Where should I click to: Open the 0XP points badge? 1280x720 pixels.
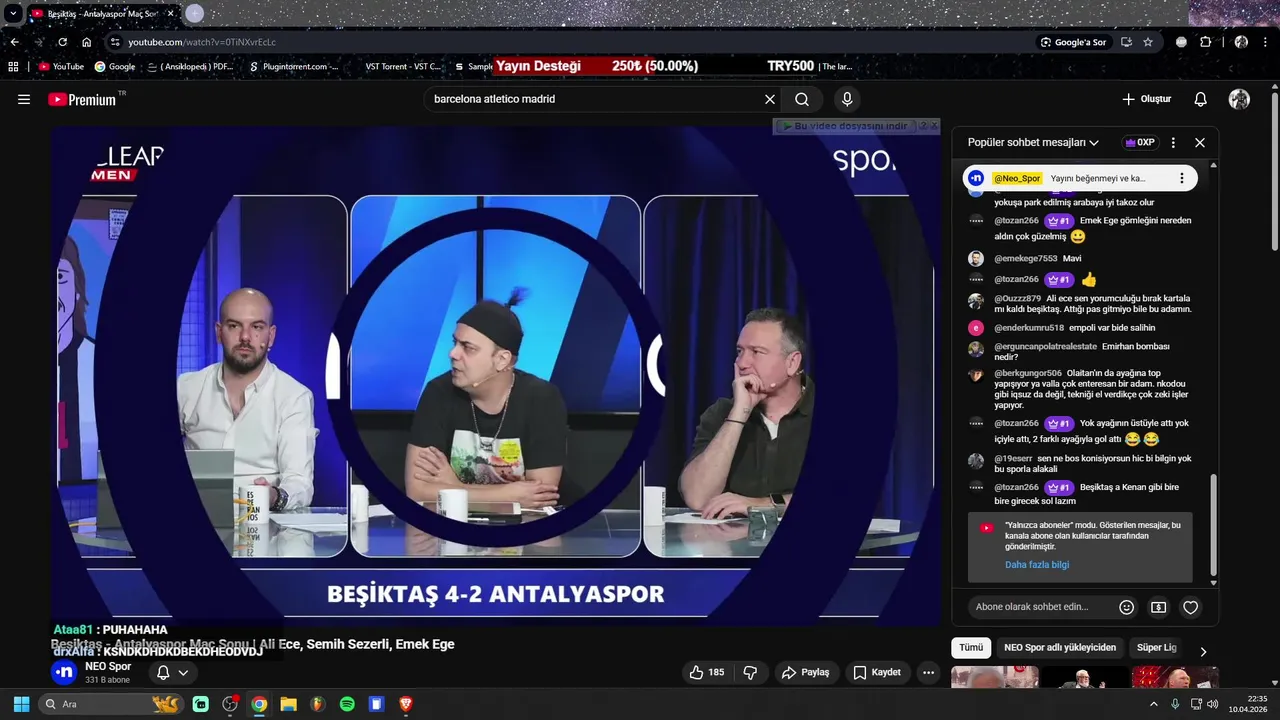1140,142
